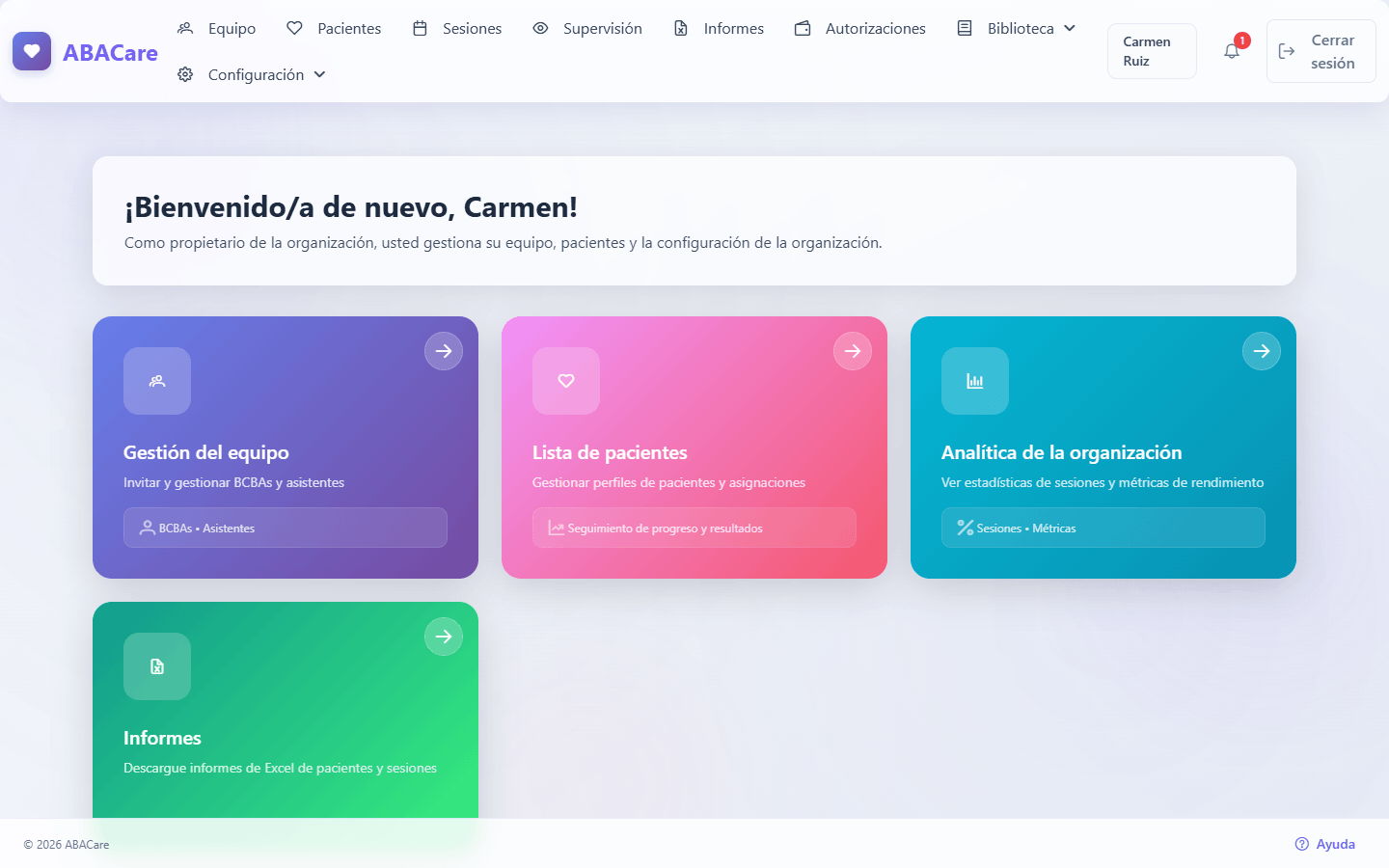
Task: Click the BCBAs • Asistentes tag
Action: click(x=286, y=528)
